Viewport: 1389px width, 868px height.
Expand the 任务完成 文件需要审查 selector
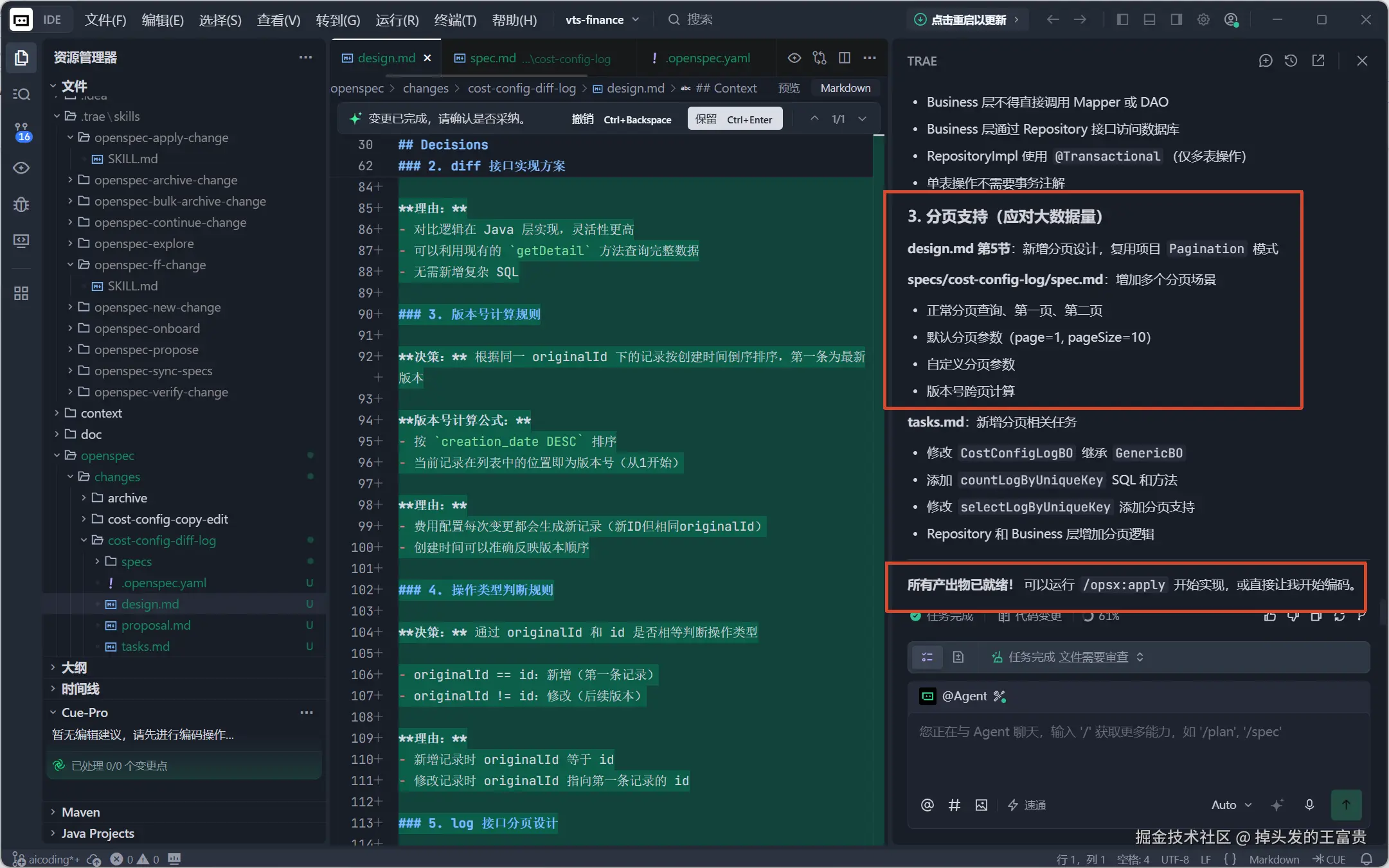[1067, 657]
